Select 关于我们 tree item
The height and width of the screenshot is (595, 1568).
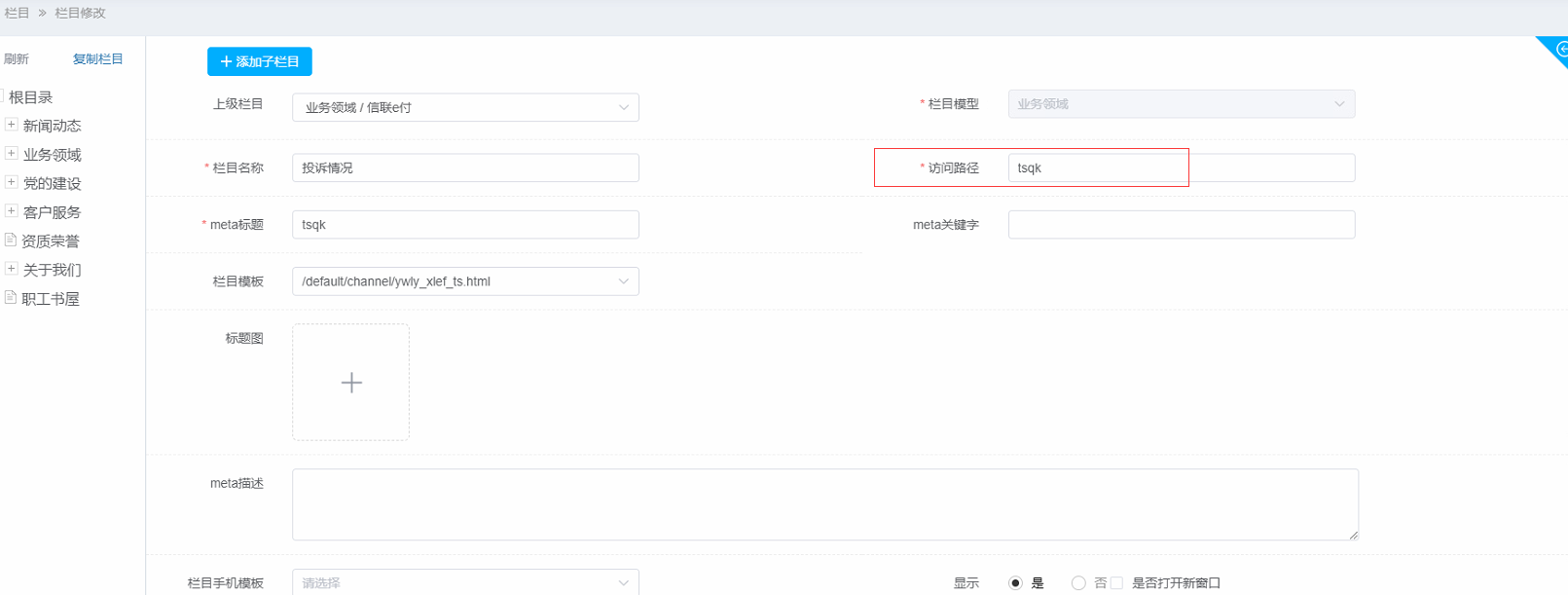pos(53,270)
